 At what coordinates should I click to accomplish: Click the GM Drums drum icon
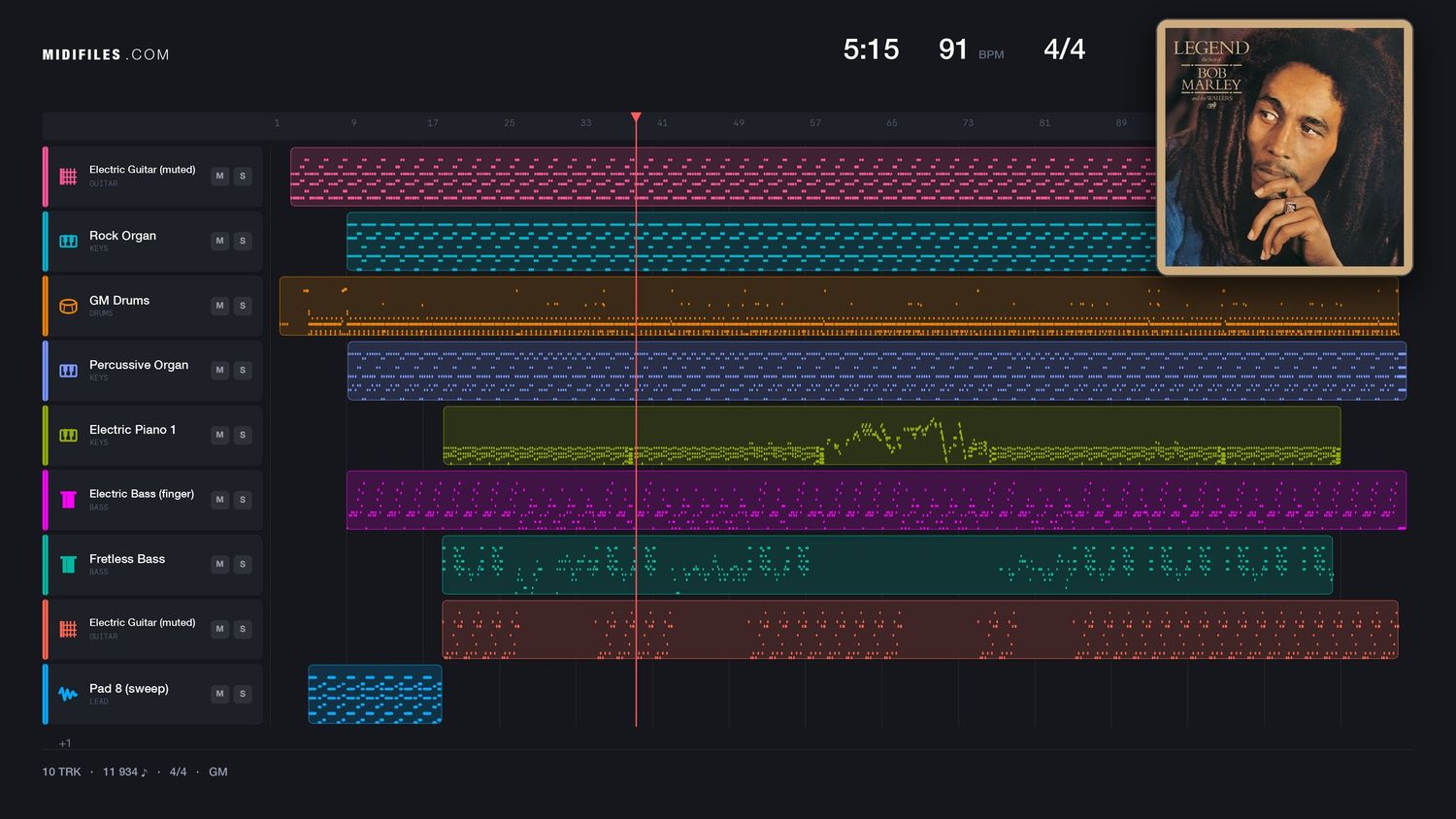click(x=68, y=306)
